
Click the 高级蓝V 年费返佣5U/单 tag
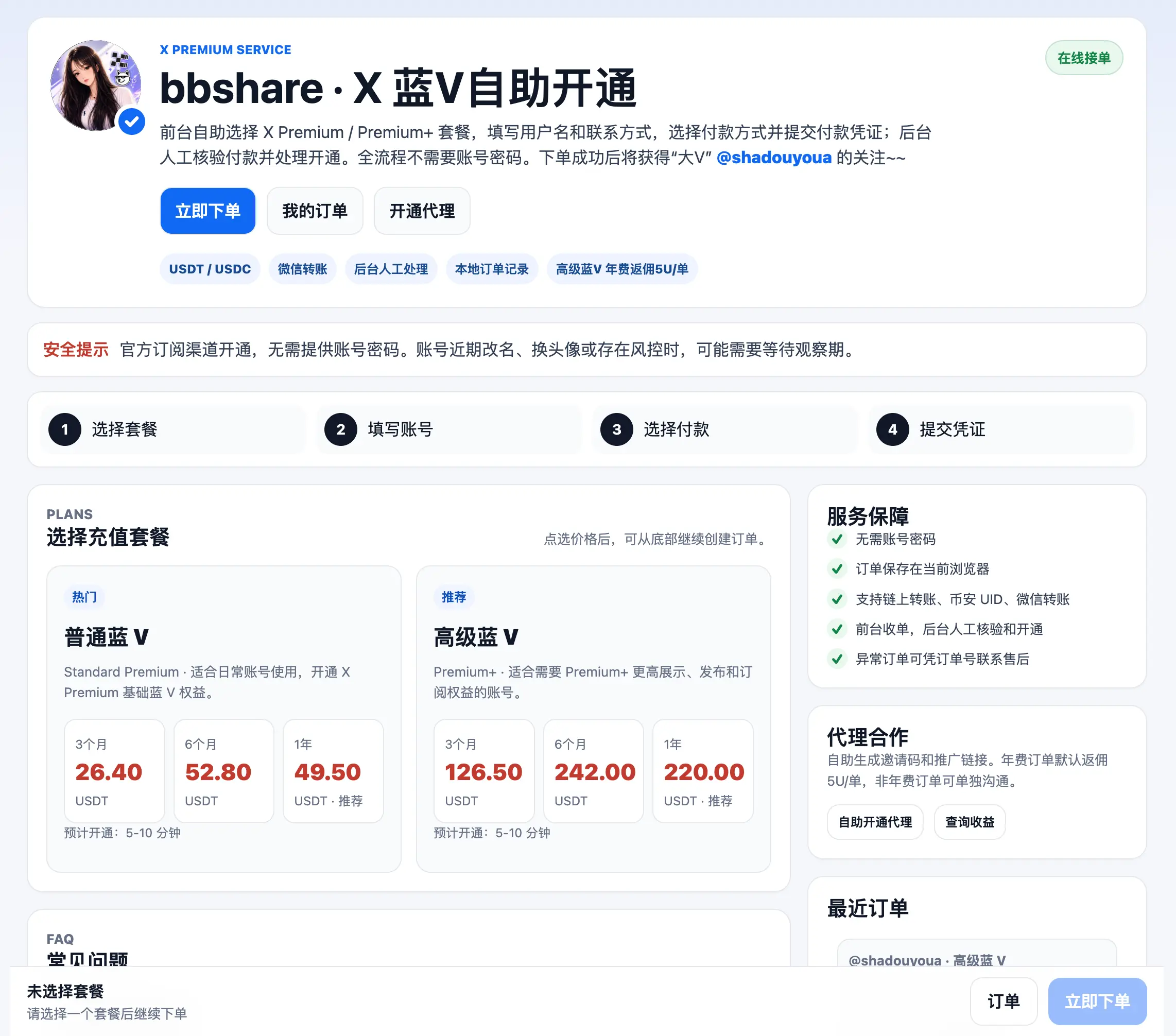(x=622, y=269)
